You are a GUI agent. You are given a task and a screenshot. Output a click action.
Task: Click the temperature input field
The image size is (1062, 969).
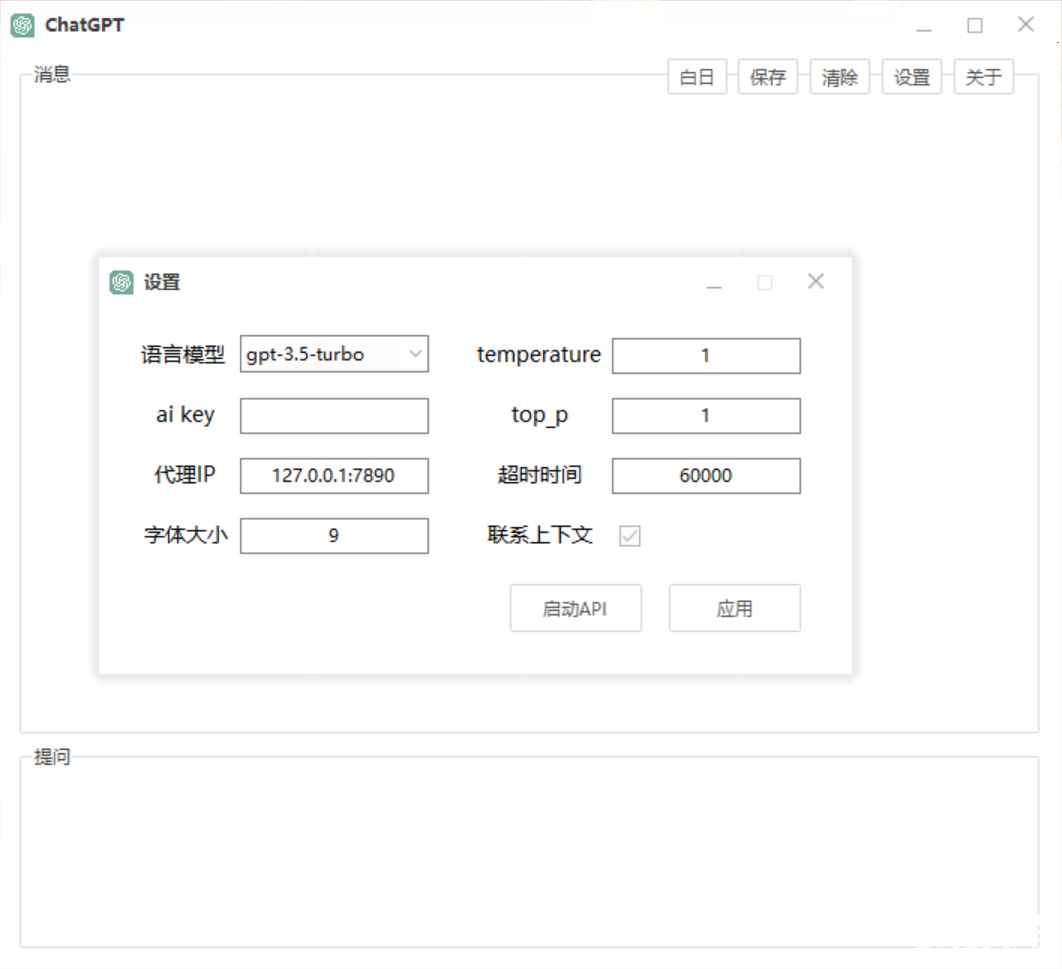(706, 355)
